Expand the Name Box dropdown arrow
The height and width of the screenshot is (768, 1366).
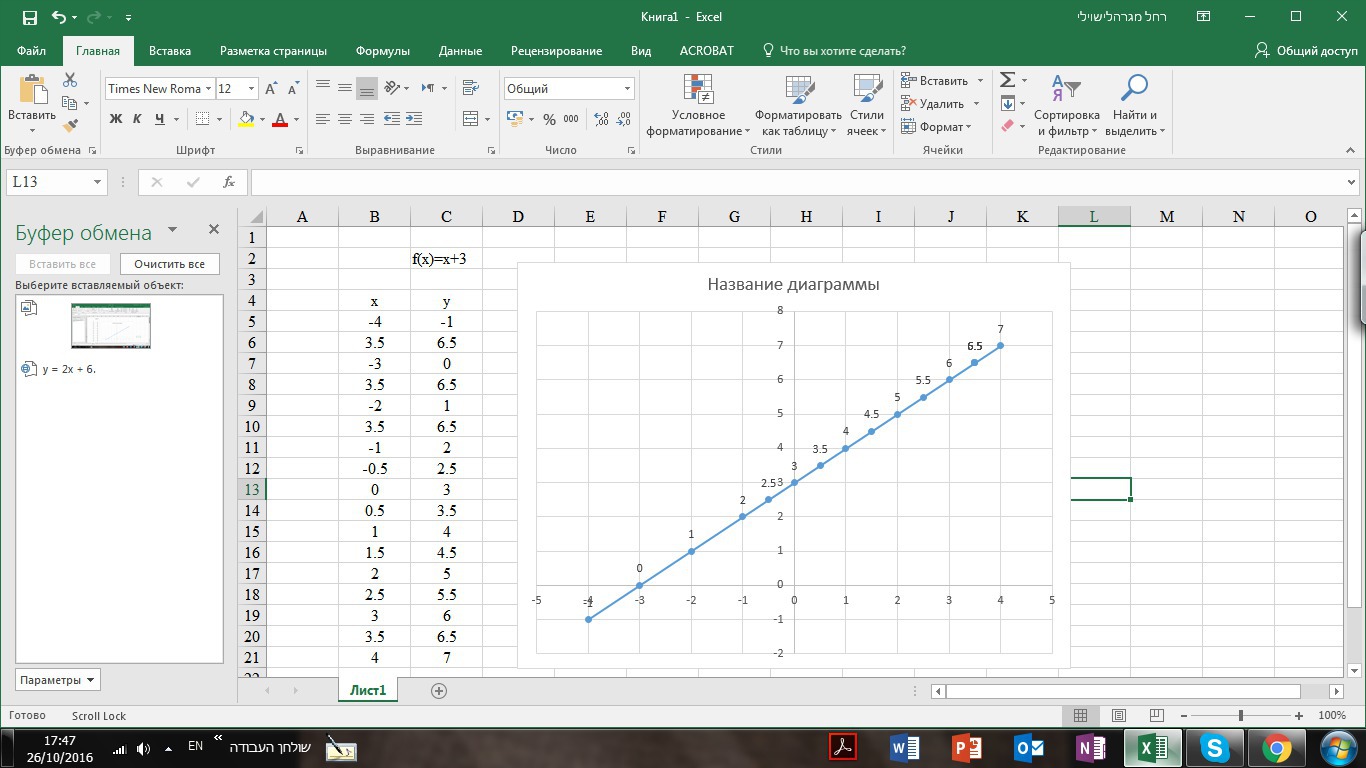click(97, 182)
